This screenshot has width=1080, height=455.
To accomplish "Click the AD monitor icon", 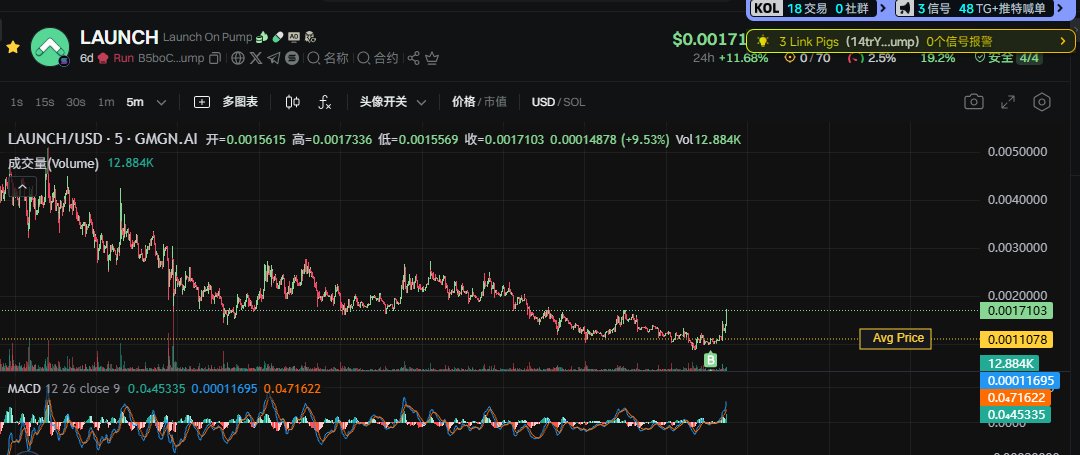I will (294, 37).
